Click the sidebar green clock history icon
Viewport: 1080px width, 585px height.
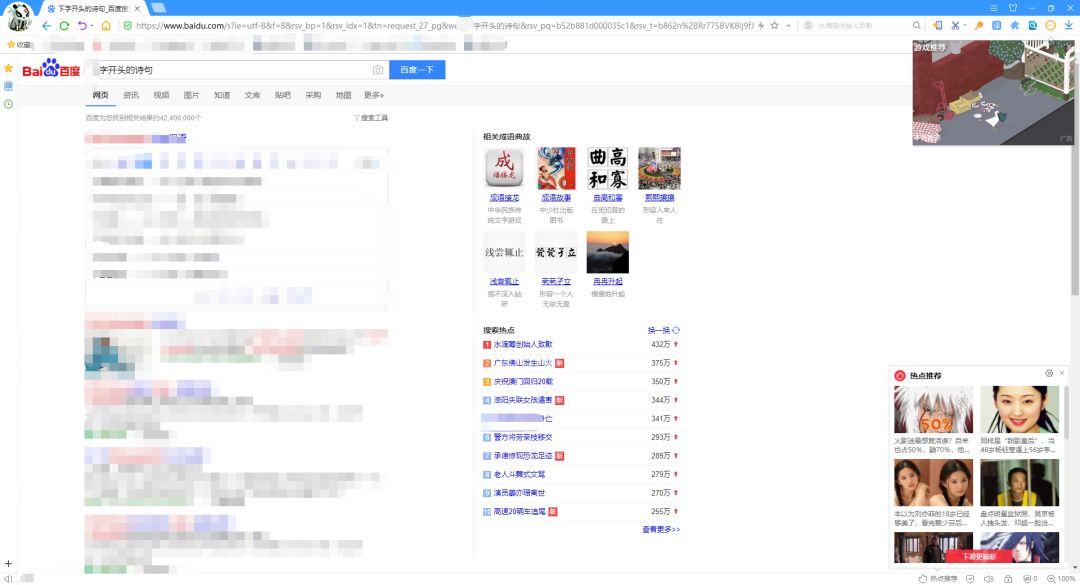coord(8,104)
